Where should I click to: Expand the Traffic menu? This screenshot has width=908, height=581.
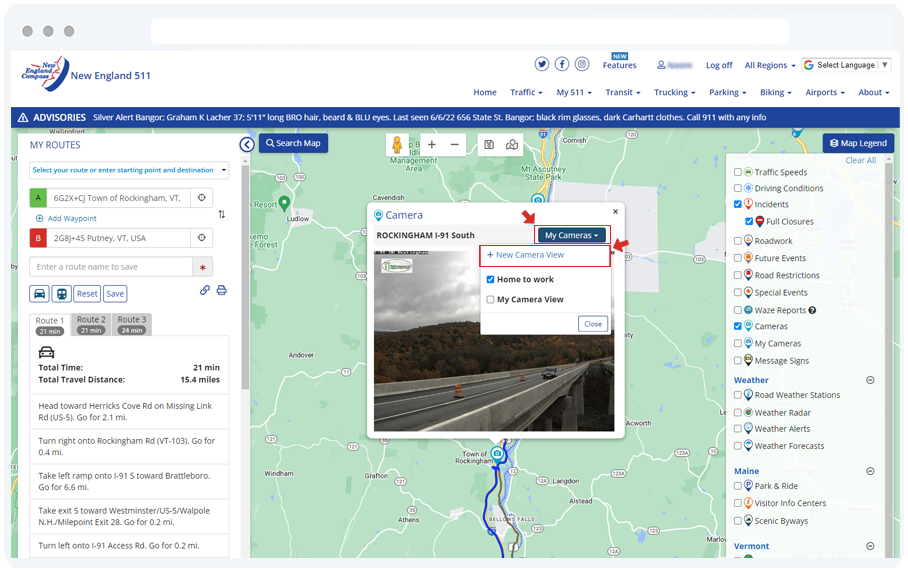pyautogui.click(x=526, y=92)
